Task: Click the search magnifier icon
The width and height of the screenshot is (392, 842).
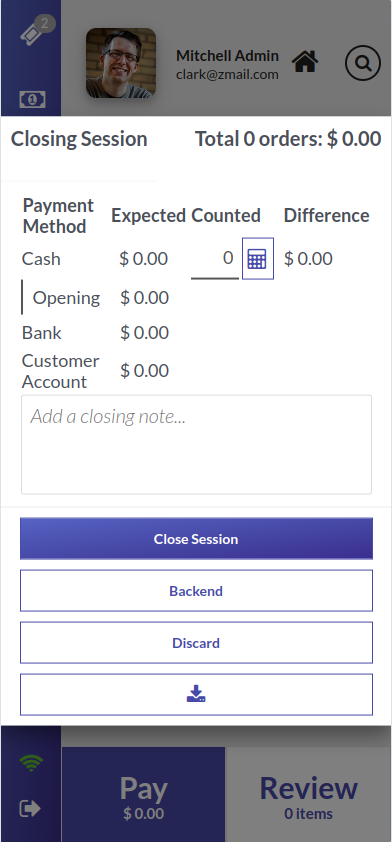Action: tap(363, 63)
